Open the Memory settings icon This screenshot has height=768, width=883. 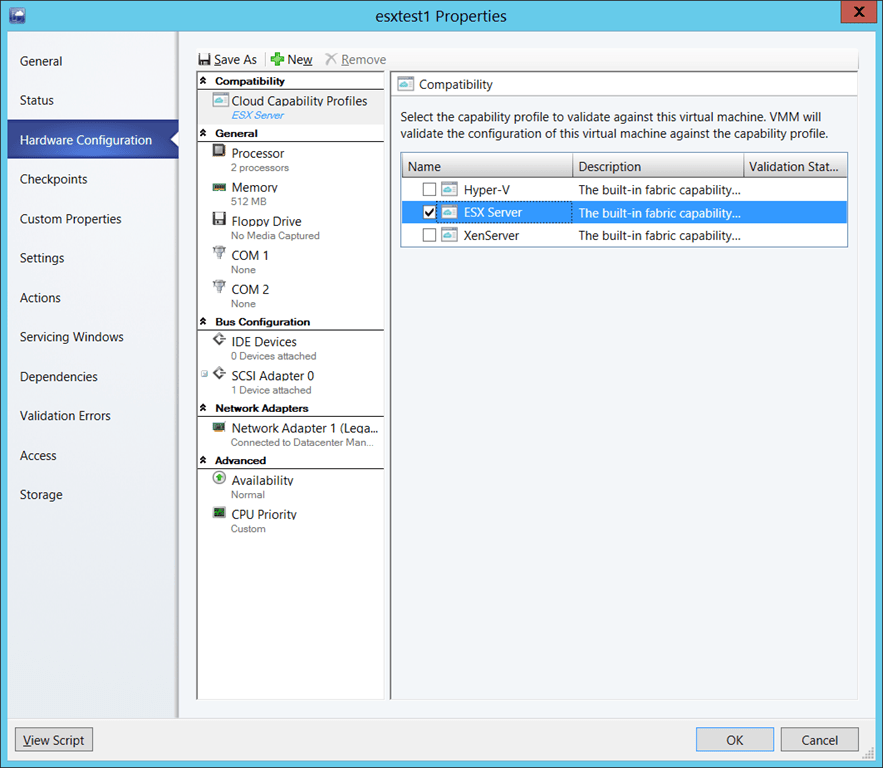click(221, 187)
